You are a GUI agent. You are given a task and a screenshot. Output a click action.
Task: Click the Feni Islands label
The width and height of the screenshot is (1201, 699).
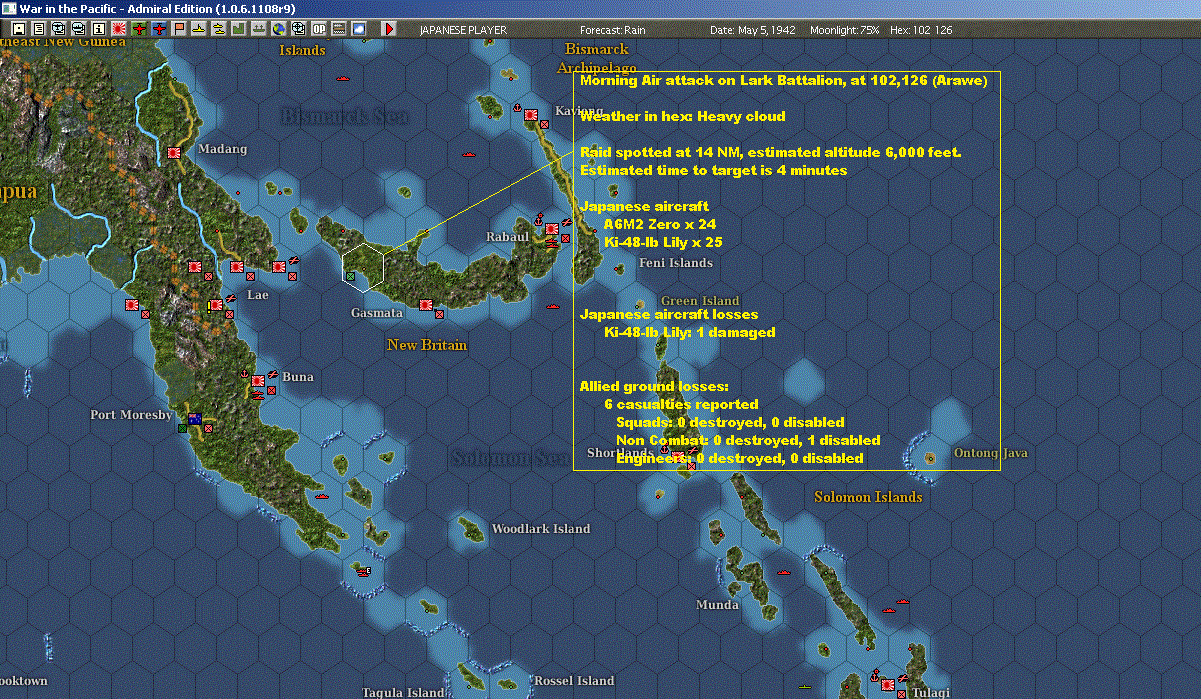coord(676,263)
